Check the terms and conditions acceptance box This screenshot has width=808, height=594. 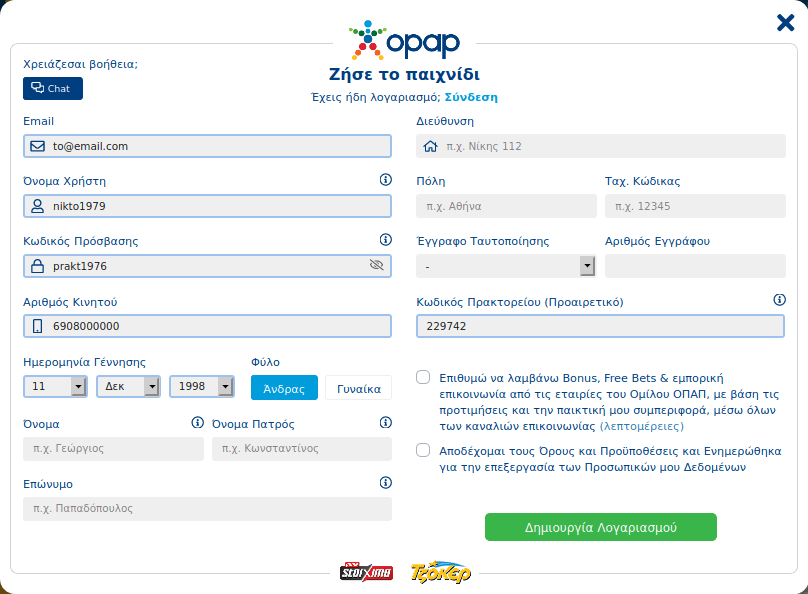423,450
